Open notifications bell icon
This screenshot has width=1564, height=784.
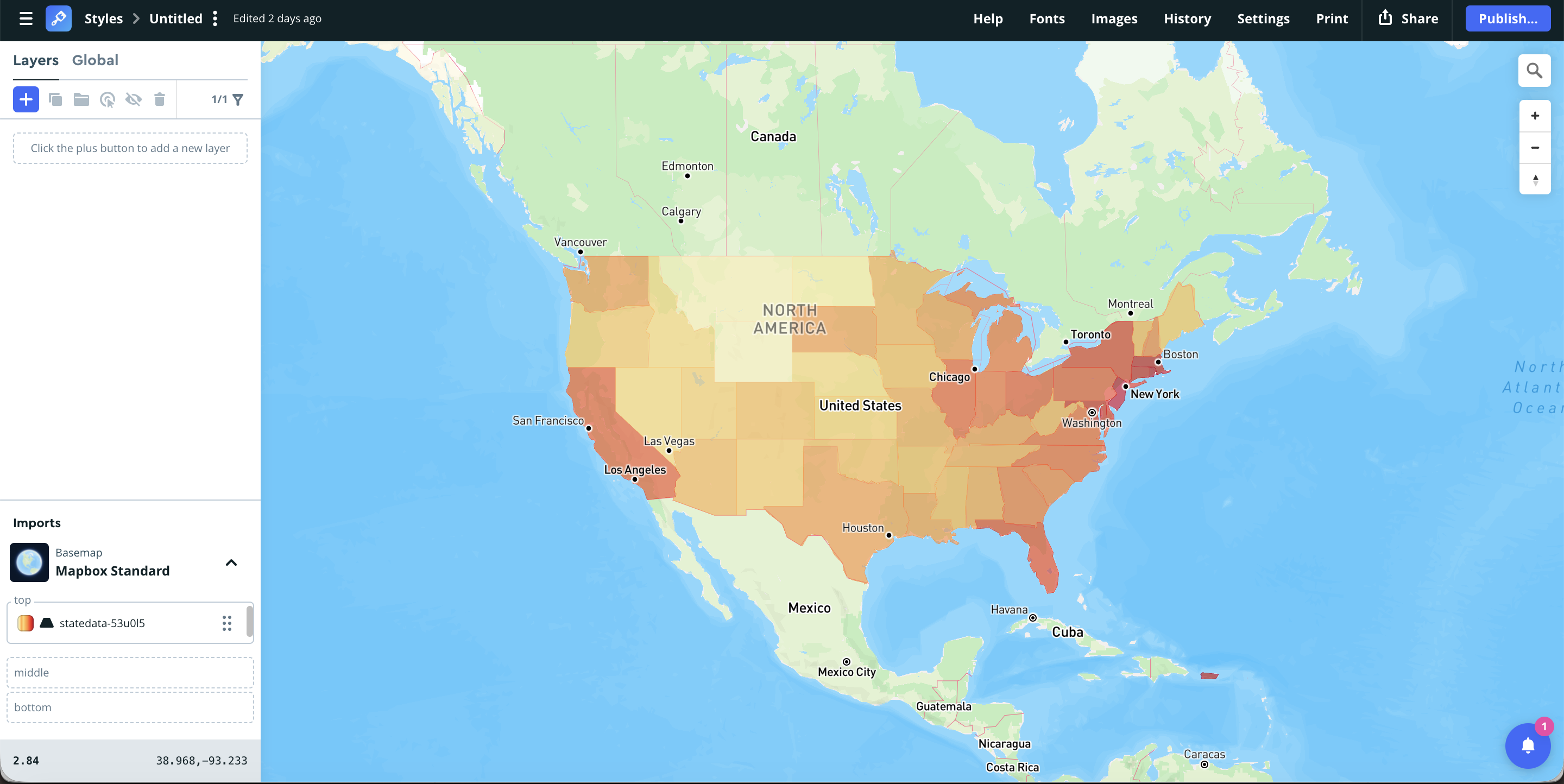(x=1528, y=746)
